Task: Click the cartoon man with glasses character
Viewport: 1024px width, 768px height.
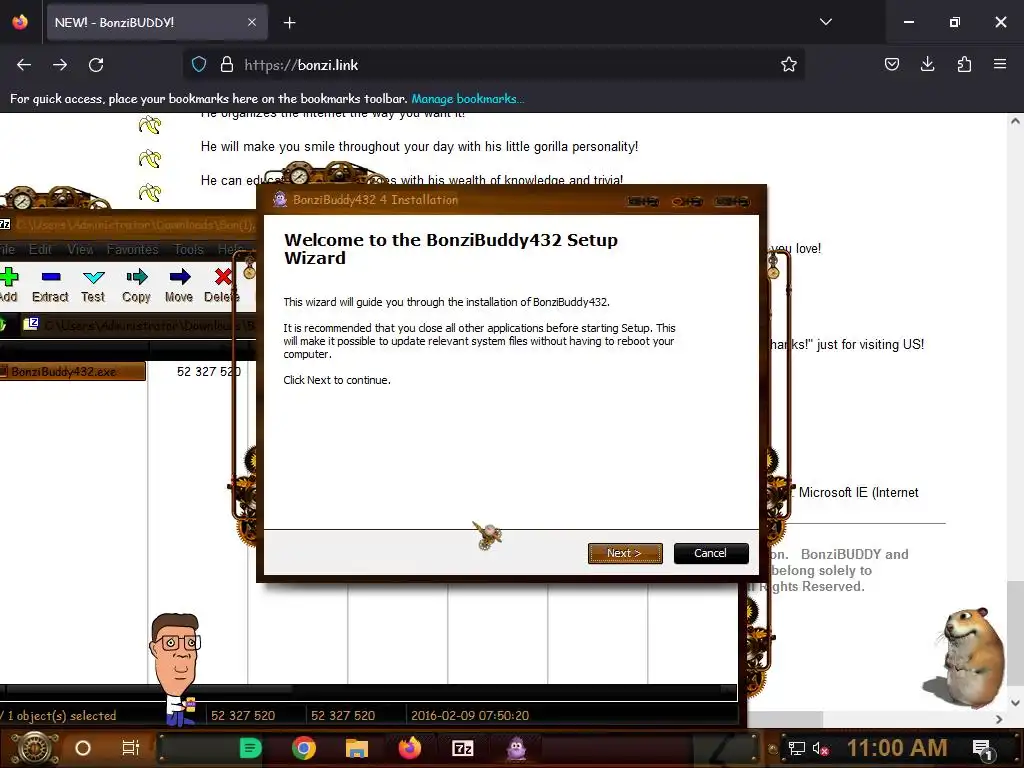Action: coord(175,669)
